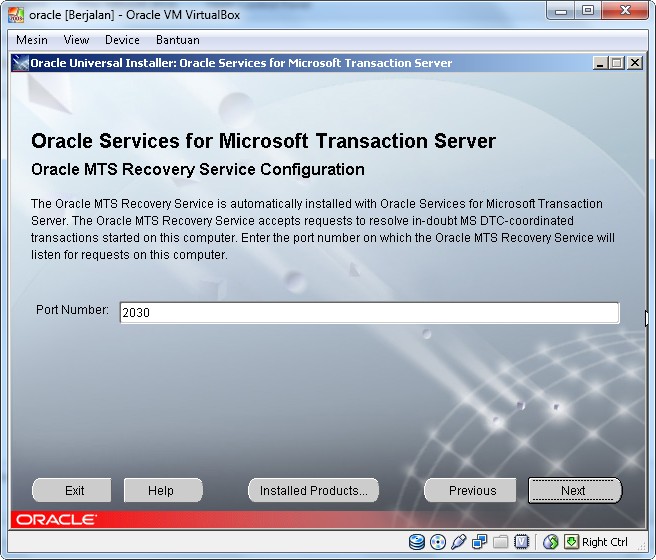This screenshot has height=560, width=656.
Task: Click the Exit button
Action: tap(72, 490)
